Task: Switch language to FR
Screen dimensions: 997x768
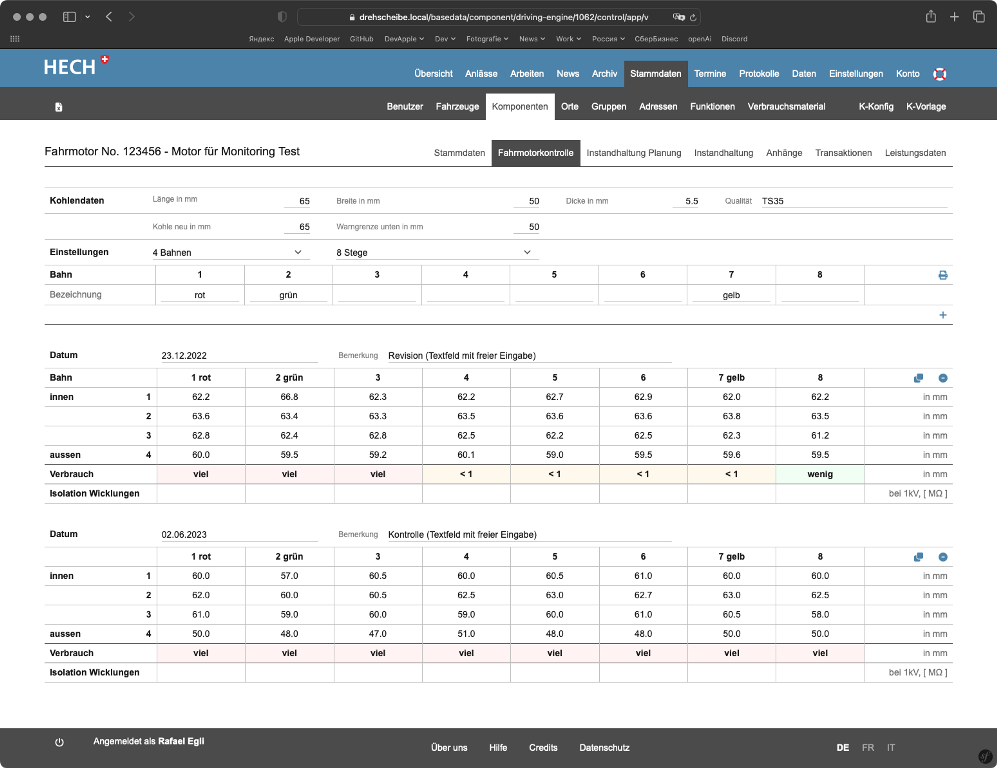Action: (x=867, y=747)
